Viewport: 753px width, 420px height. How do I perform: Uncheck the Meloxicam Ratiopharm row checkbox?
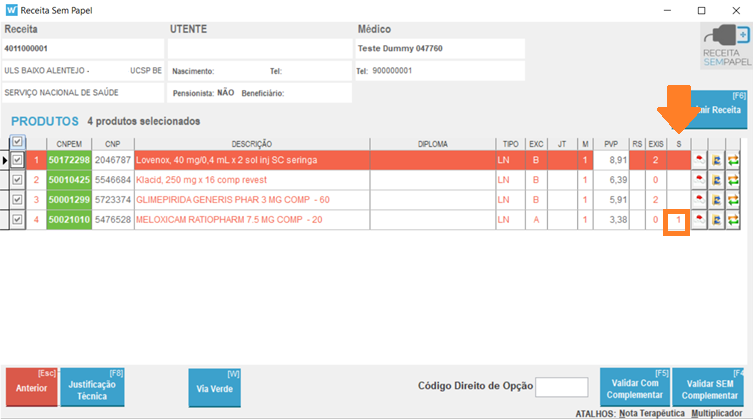pyautogui.click(x=16, y=220)
